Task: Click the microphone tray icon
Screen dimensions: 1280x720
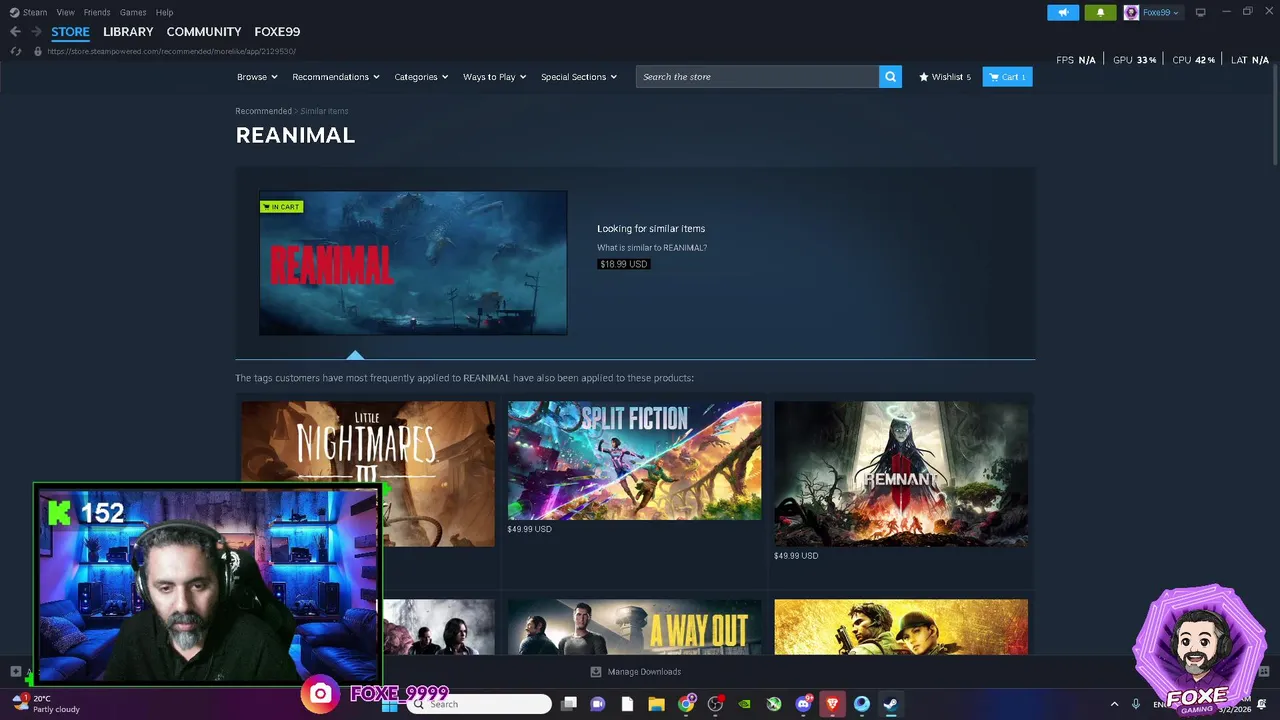Action: coord(1136,704)
